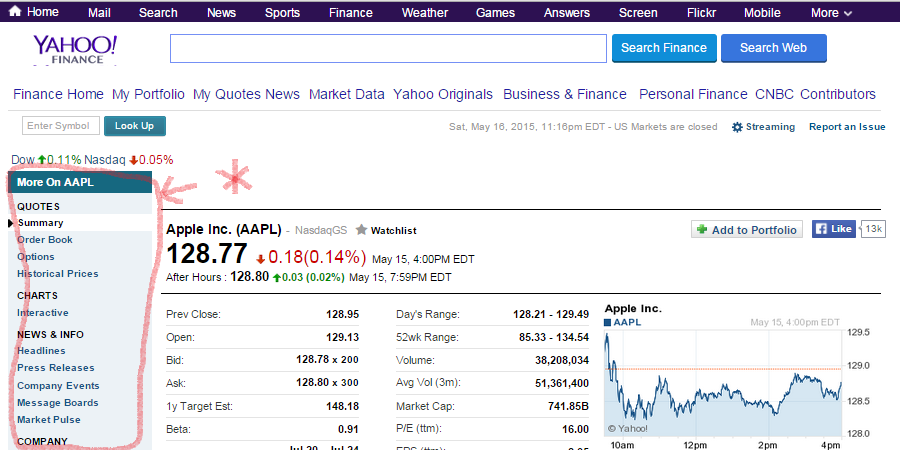Open Mobile in the top navigation
The image size is (900, 450).
[762, 13]
